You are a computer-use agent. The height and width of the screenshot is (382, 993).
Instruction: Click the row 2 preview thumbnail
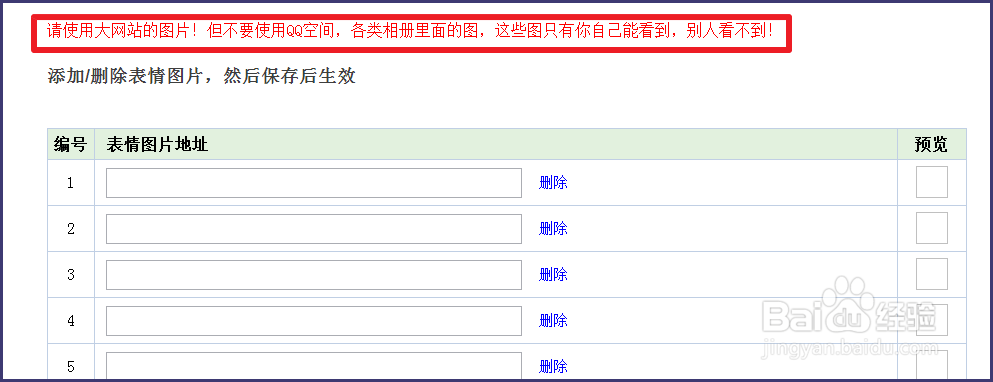pos(932,228)
